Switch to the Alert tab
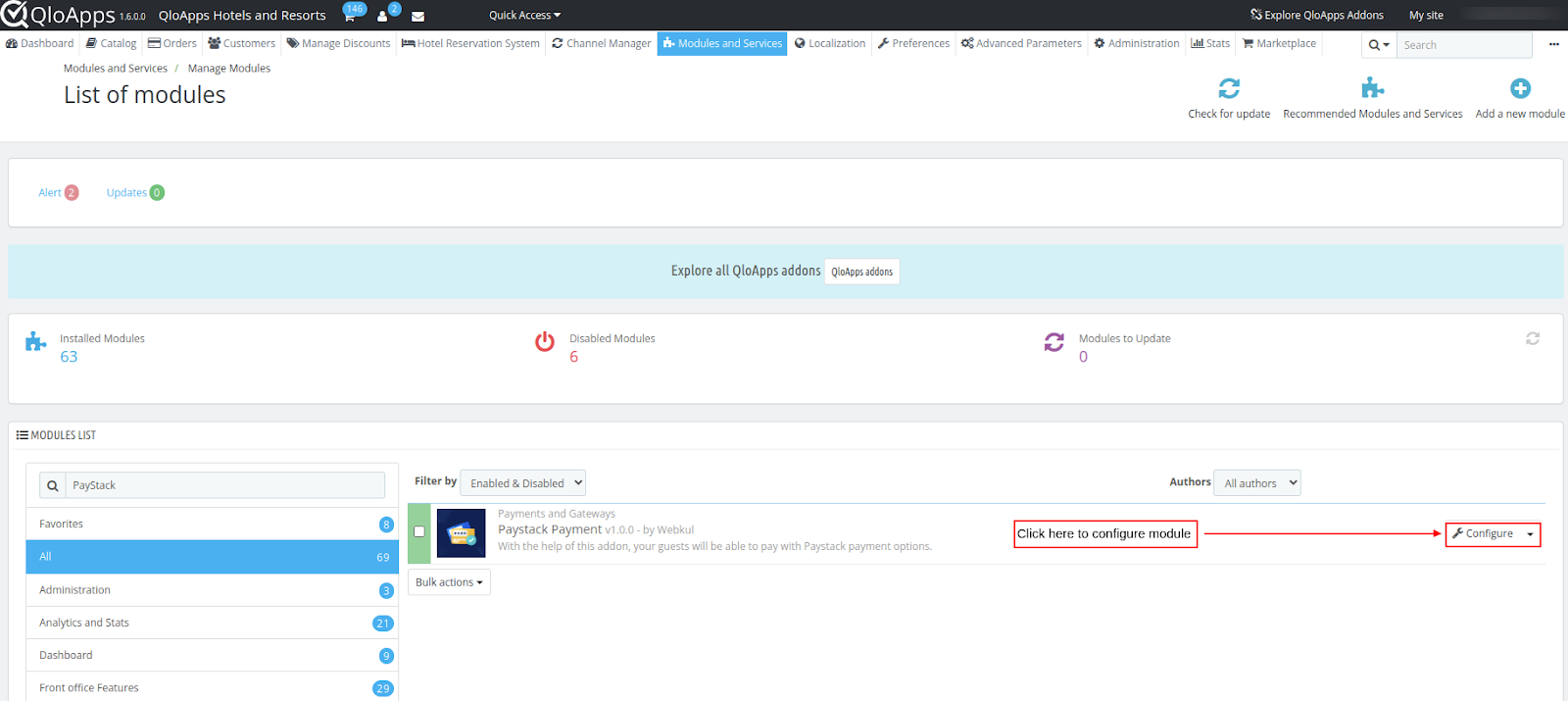 pos(58,193)
